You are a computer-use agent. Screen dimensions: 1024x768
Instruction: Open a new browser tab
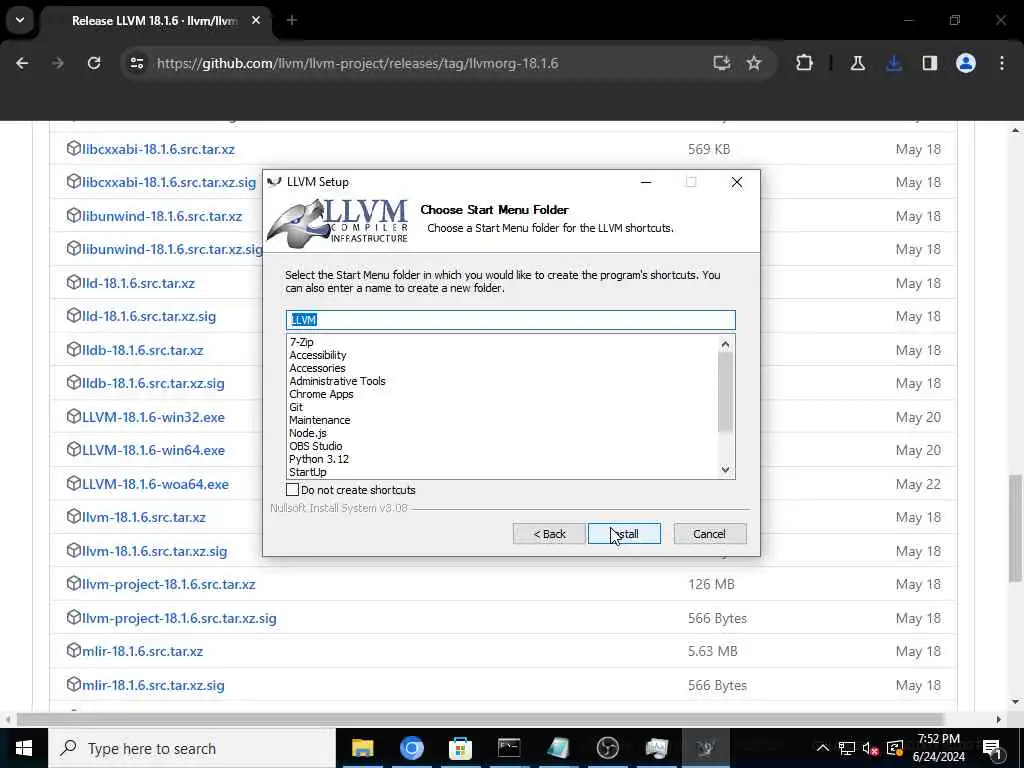(x=292, y=20)
